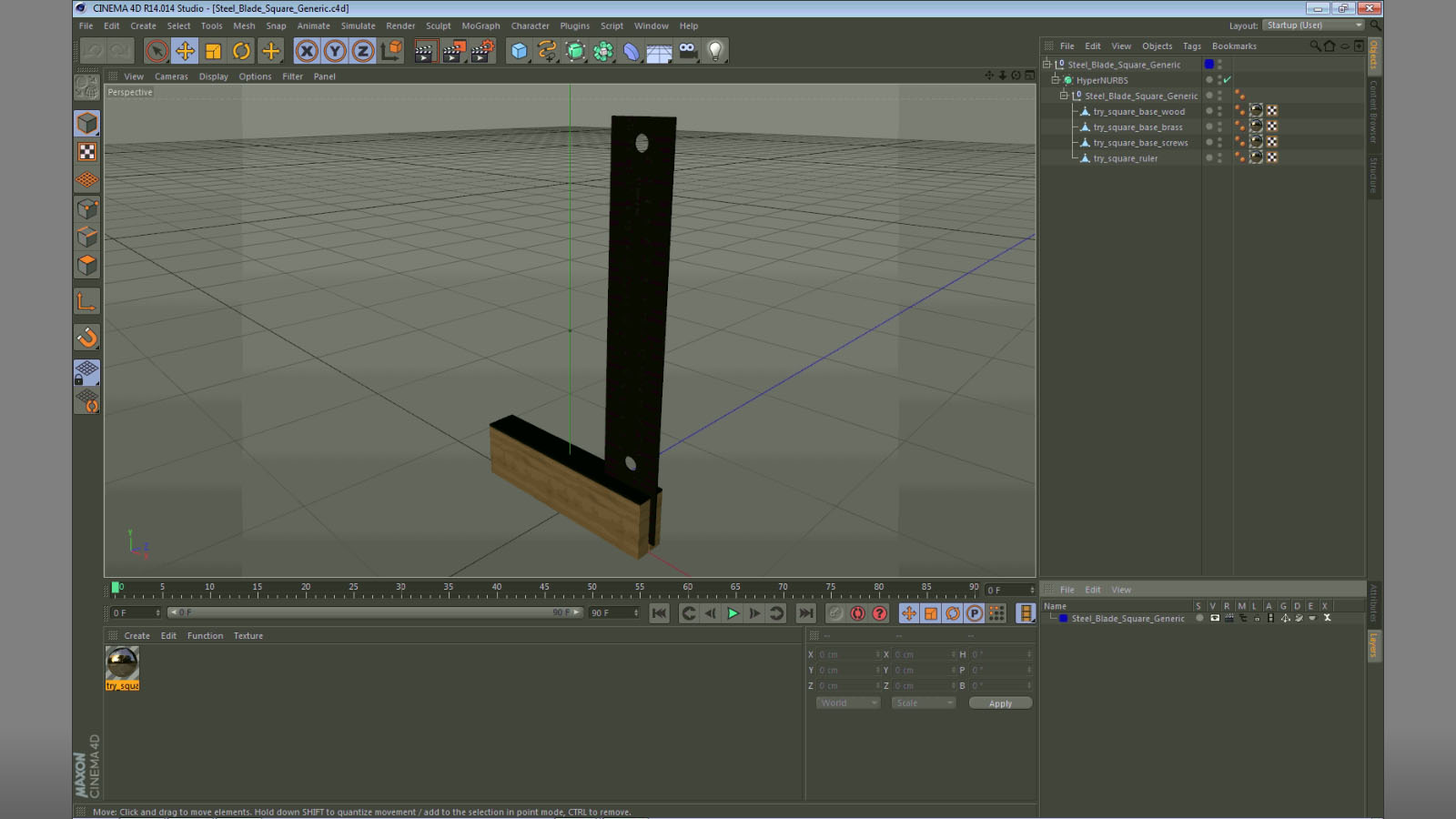Toggle visibility dots for try_square_base_brass

[x=1219, y=126]
